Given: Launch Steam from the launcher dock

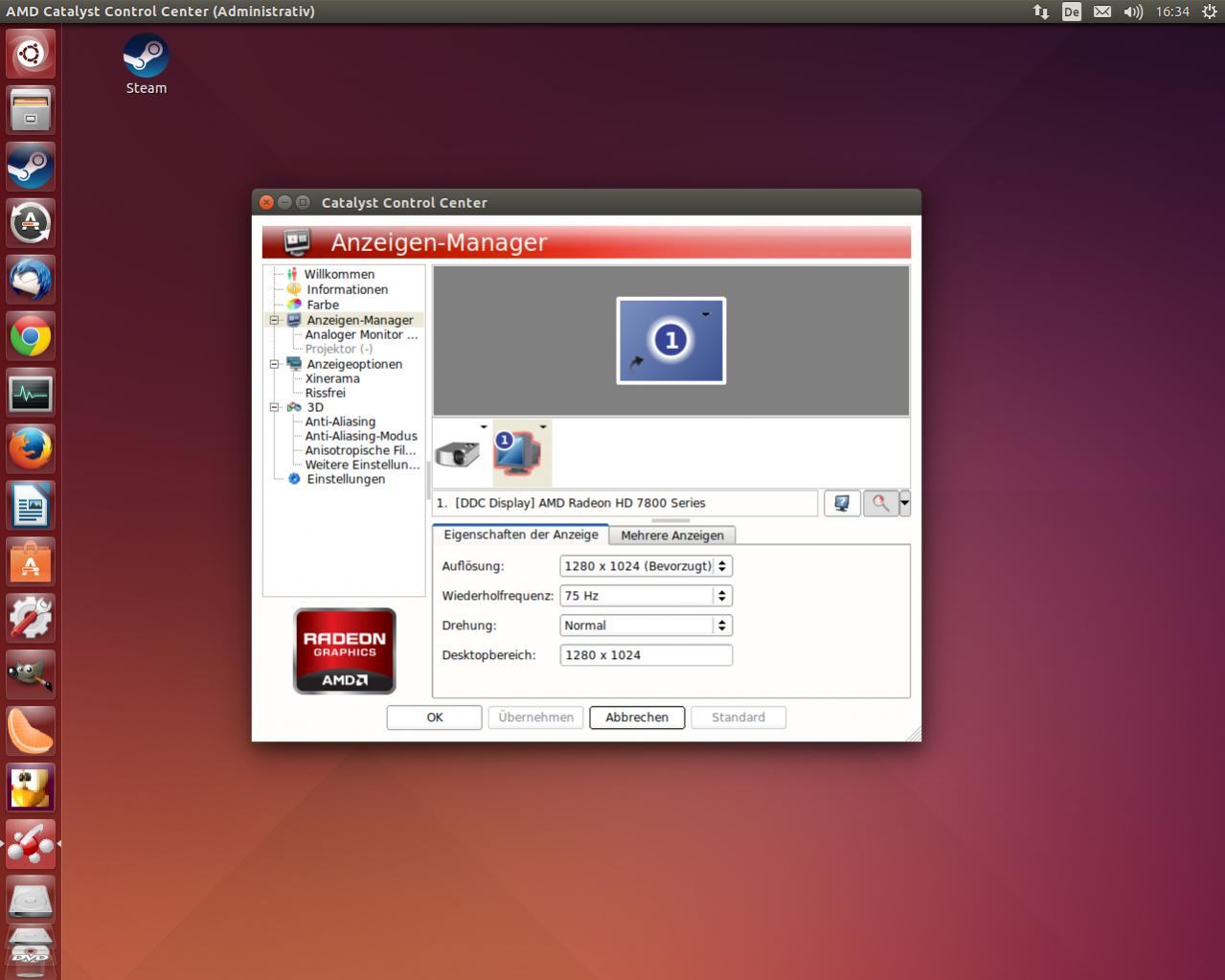Looking at the screenshot, I should coord(31,167).
